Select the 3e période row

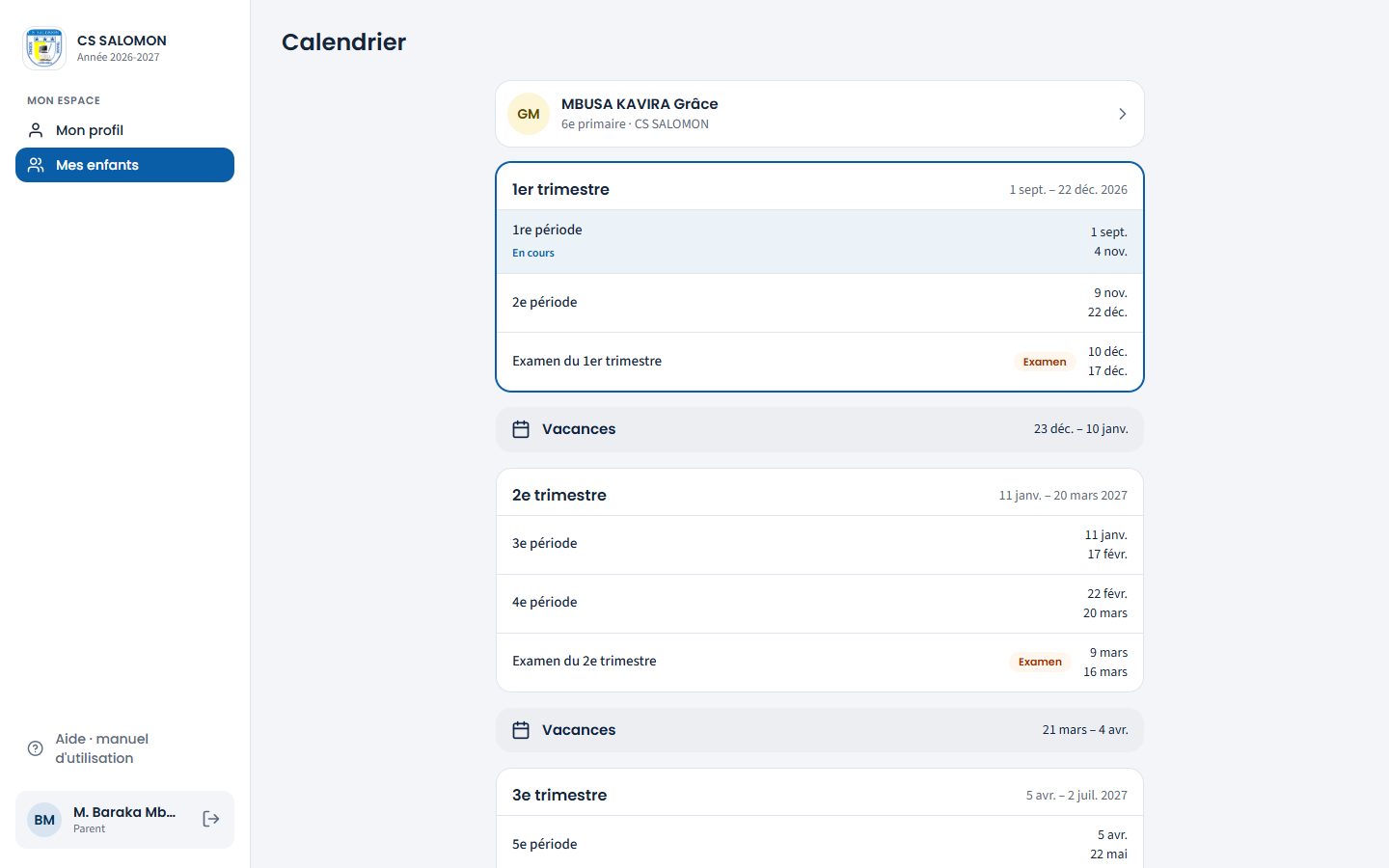pyautogui.click(x=820, y=545)
